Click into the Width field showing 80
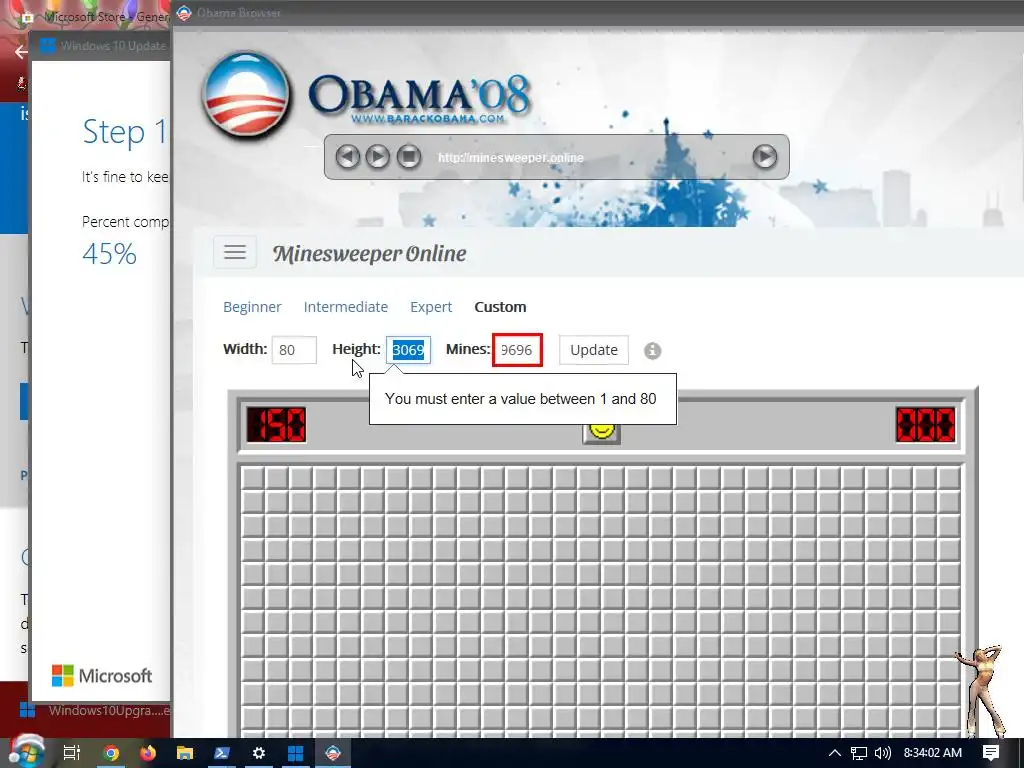Image resolution: width=1024 pixels, height=768 pixels. [x=294, y=350]
